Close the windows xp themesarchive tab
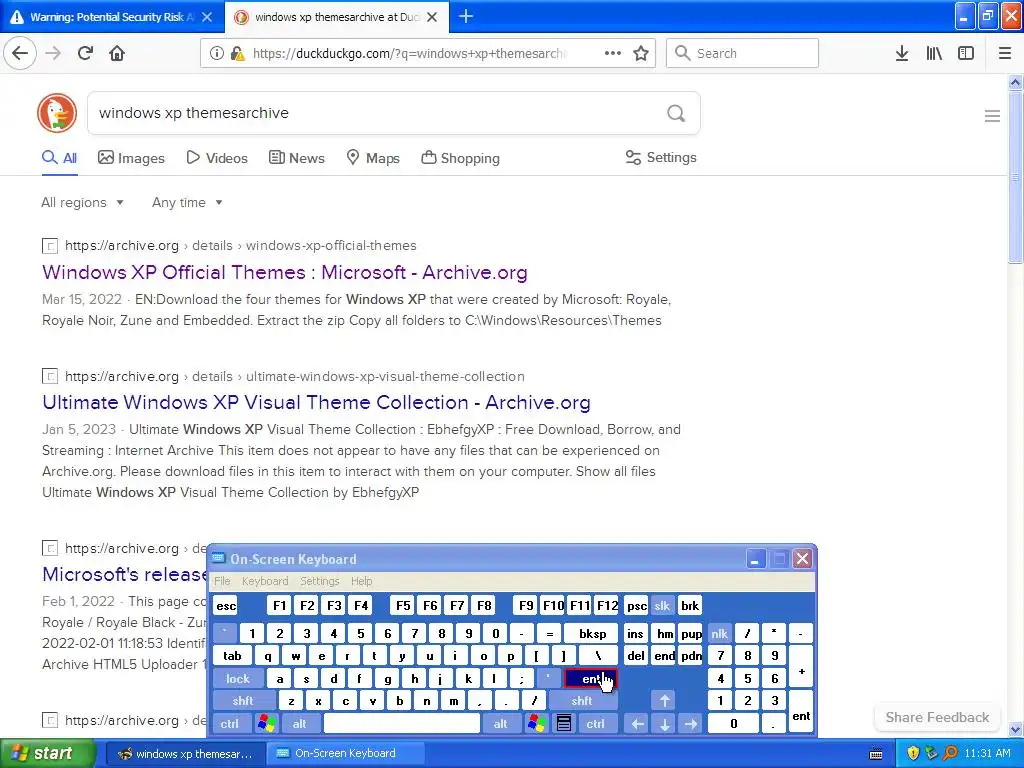 432,17
